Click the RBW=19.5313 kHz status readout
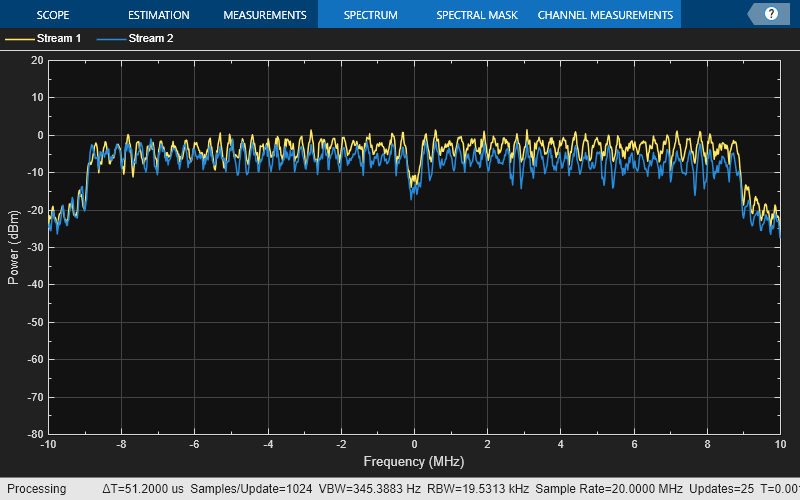Screen dimensions: 800x500 tap(478, 489)
